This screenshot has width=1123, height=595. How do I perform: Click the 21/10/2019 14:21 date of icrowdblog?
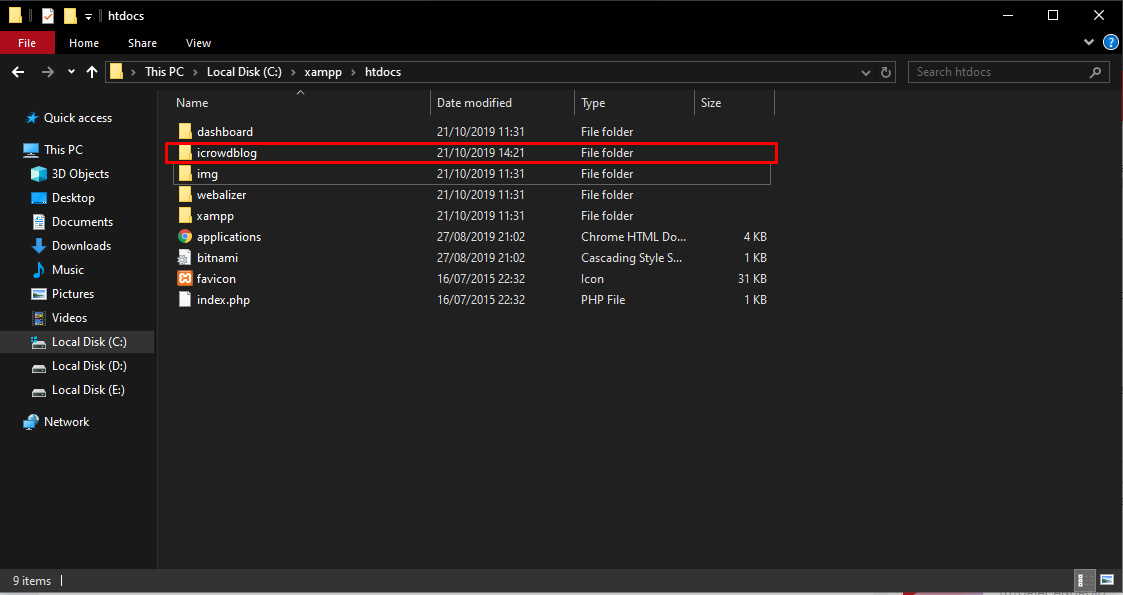[x=481, y=153]
